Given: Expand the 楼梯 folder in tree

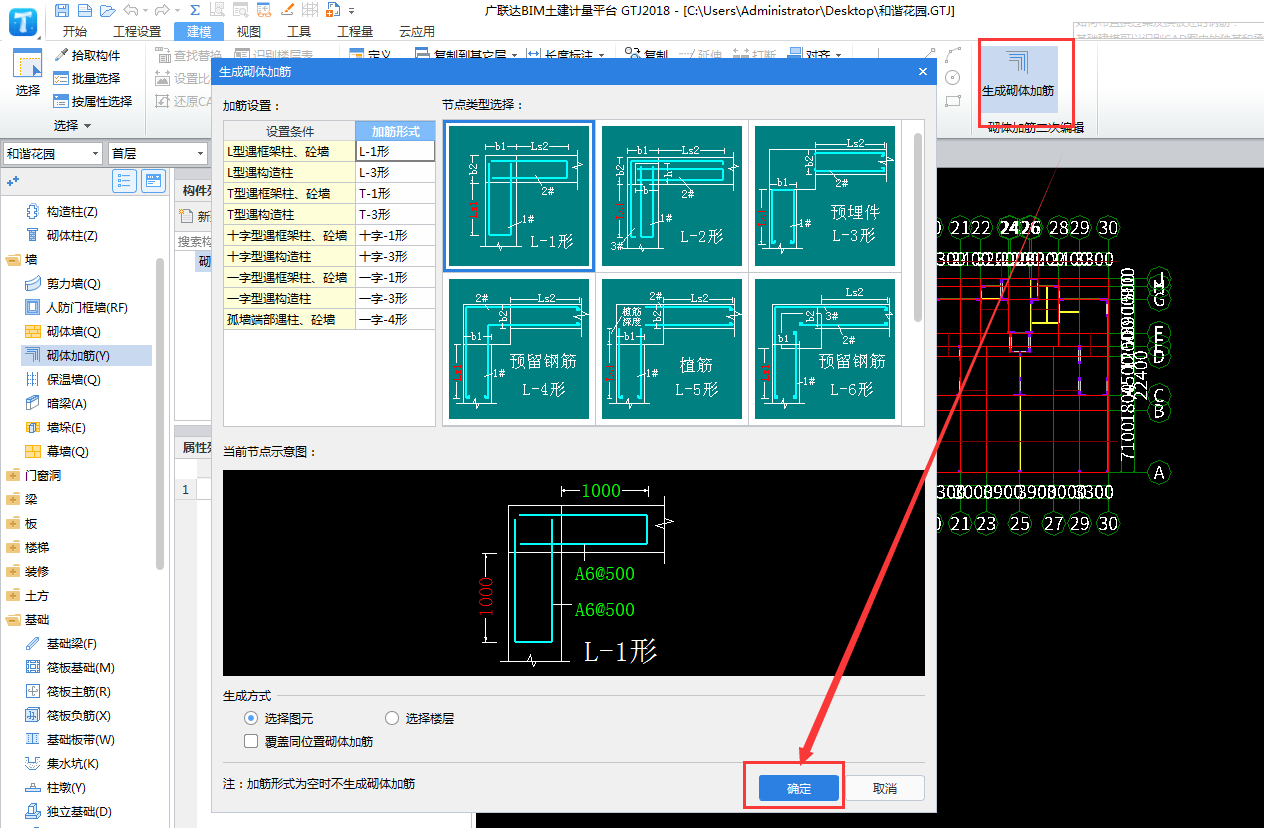Looking at the screenshot, I should pos(13,547).
